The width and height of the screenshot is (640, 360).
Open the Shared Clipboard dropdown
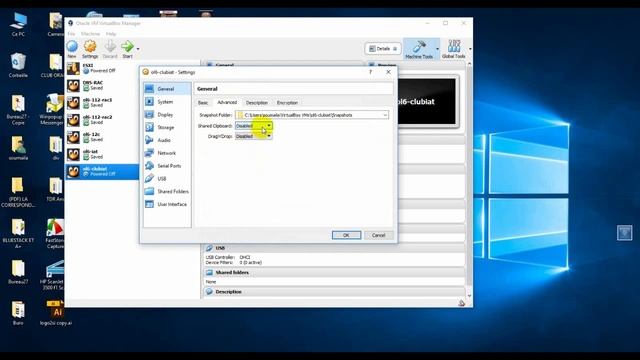[x=253, y=126]
